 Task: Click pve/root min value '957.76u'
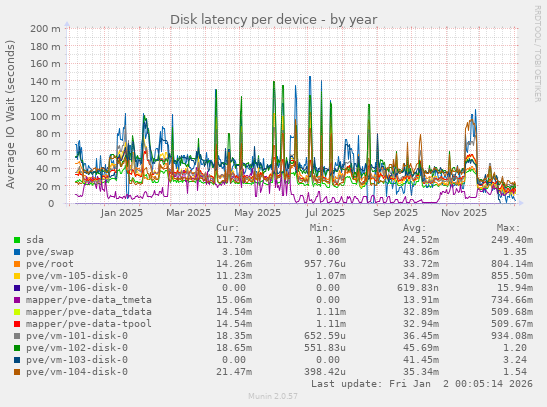325,264
